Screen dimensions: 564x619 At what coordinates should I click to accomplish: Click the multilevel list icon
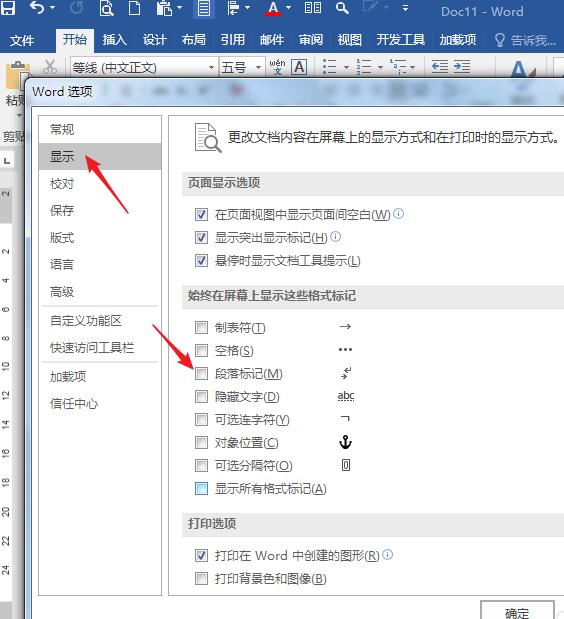click(x=398, y=67)
